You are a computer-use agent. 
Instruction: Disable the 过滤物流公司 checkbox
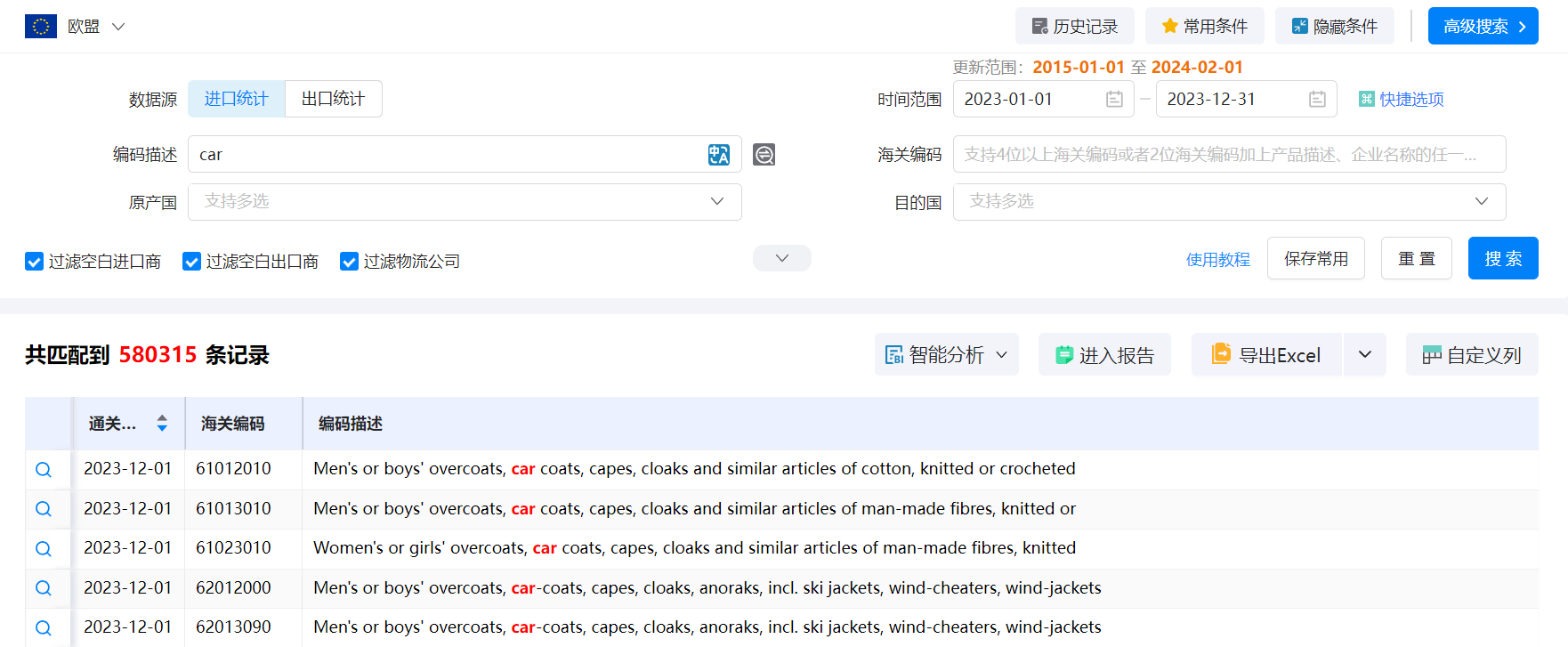[349, 262]
